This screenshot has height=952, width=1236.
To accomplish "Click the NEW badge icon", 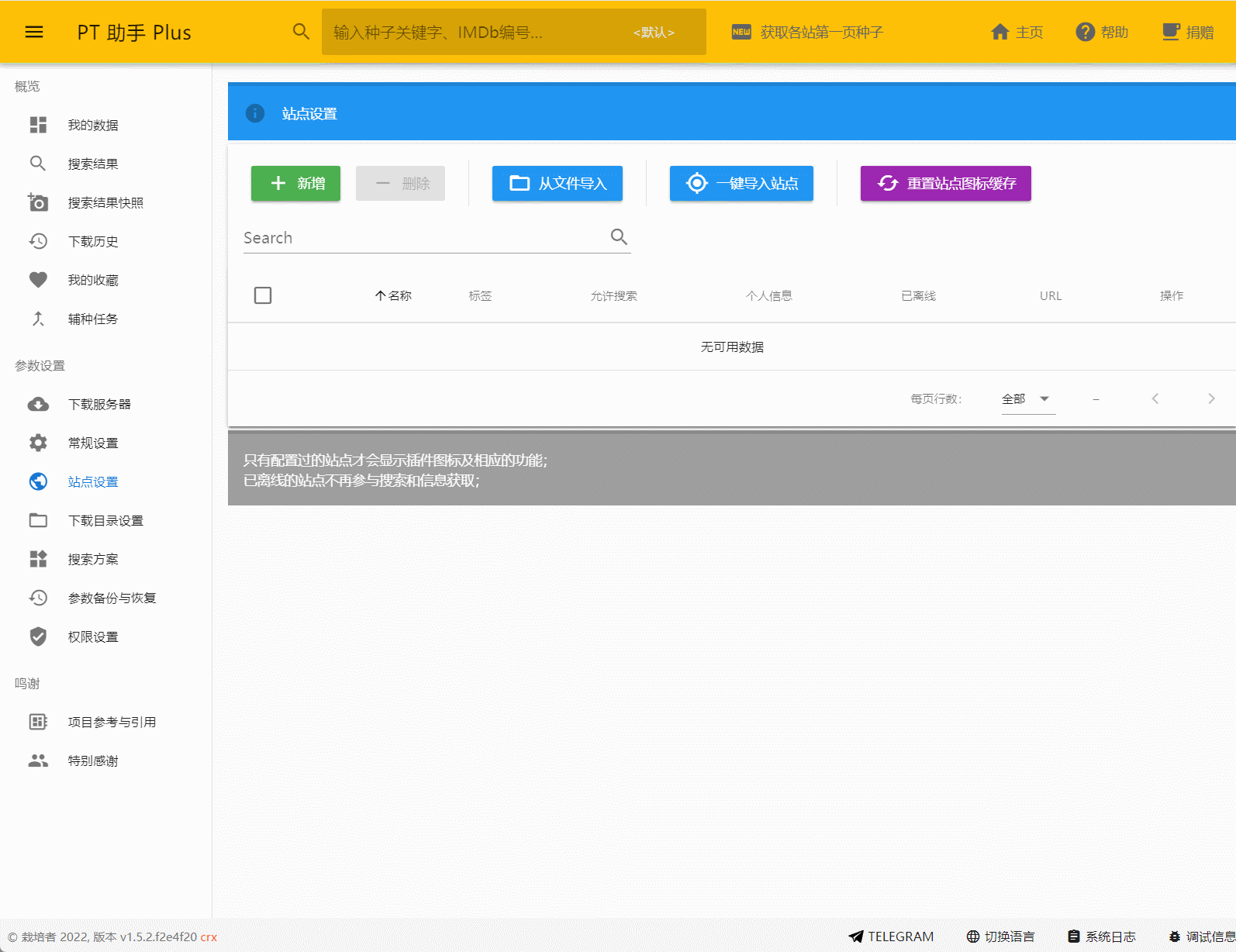I will (741, 32).
